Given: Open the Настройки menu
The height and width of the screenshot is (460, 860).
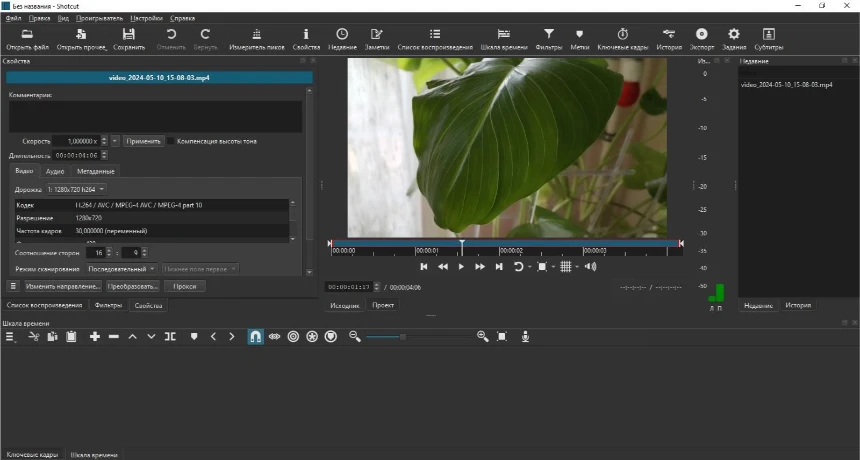Looking at the screenshot, I should point(146,18).
